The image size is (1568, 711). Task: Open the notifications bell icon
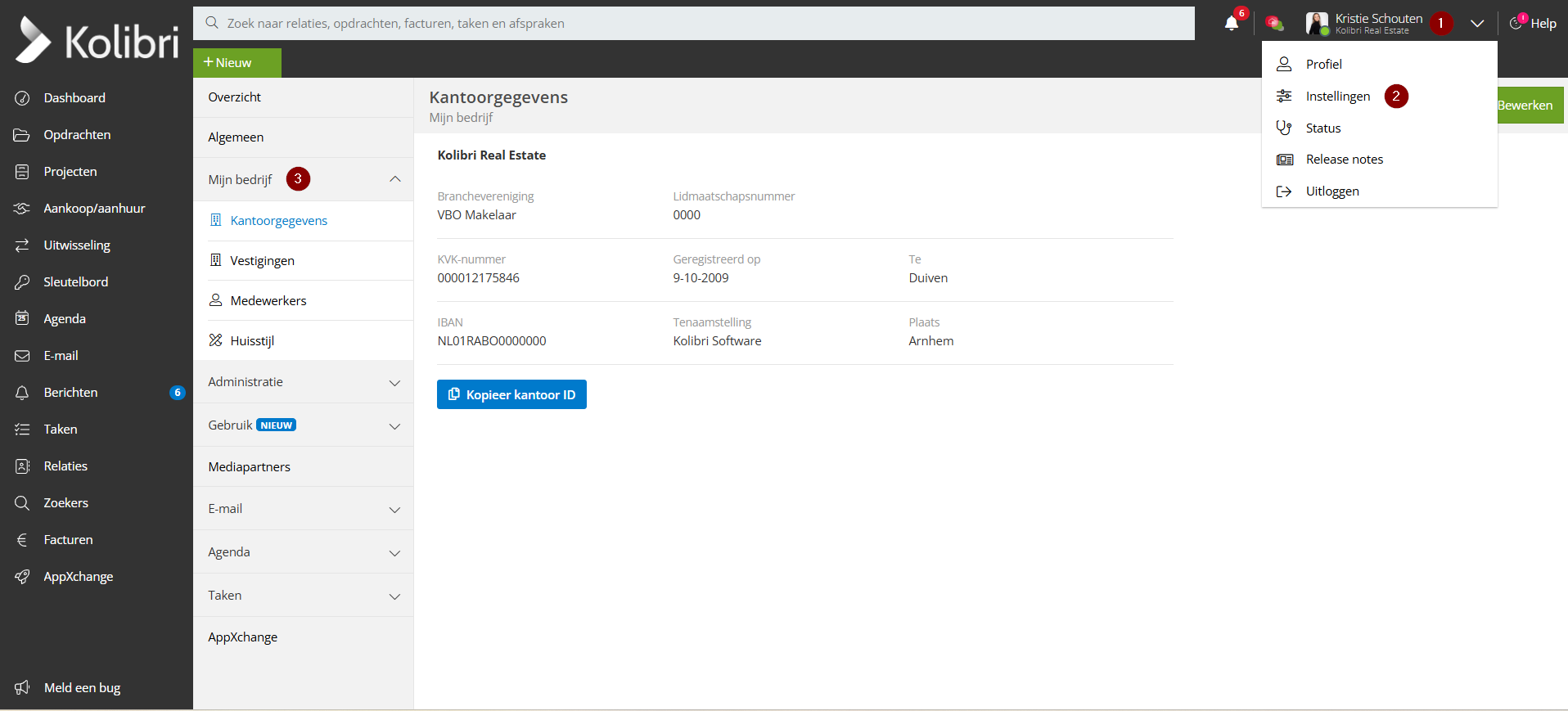click(1231, 24)
